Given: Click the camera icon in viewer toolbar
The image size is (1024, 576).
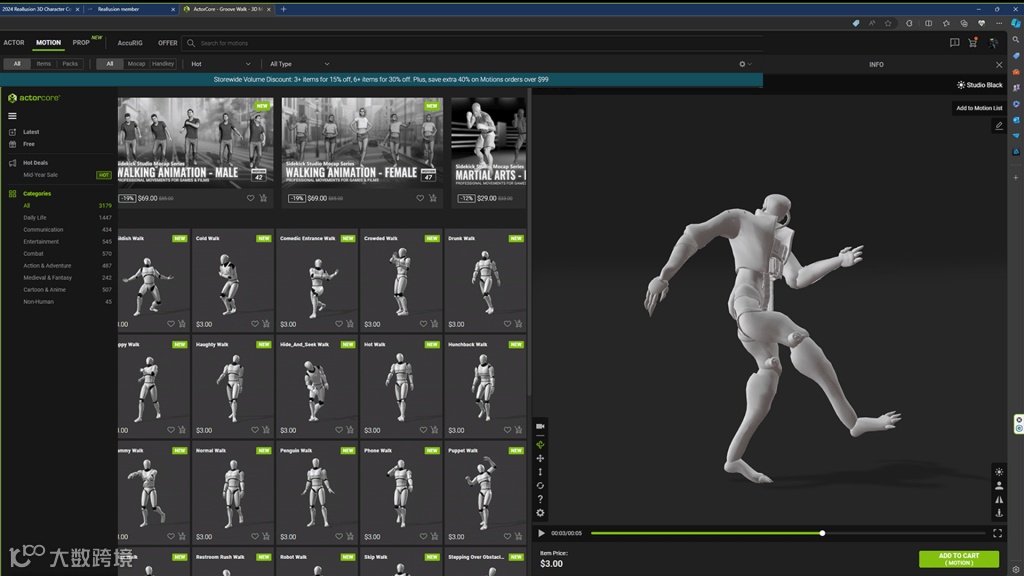Looking at the screenshot, I should click(x=540, y=426).
